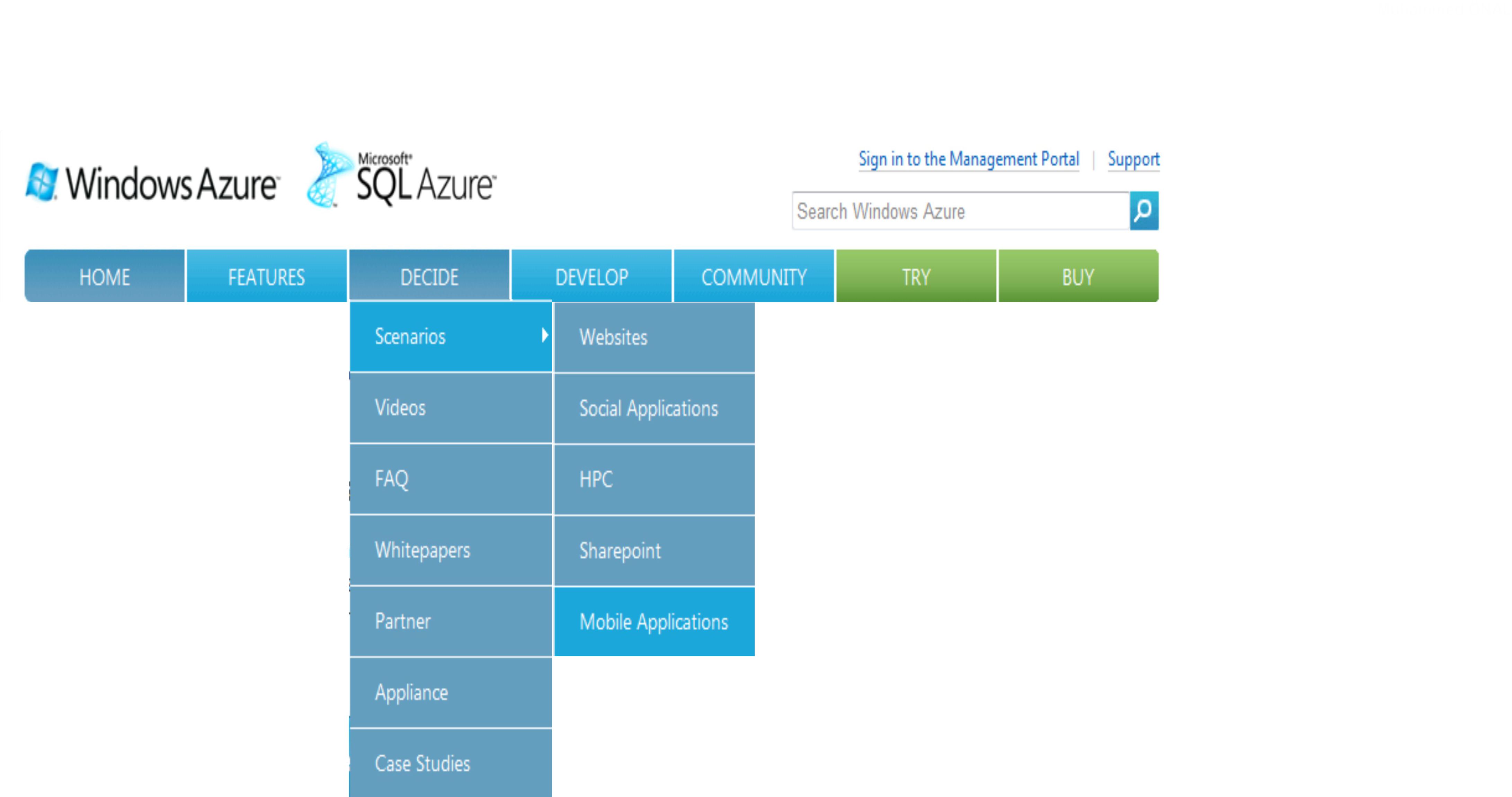Image resolution: width=1512 pixels, height=797 pixels.
Task: Open Case Studies from the Decide menu
Action: [x=450, y=763]
